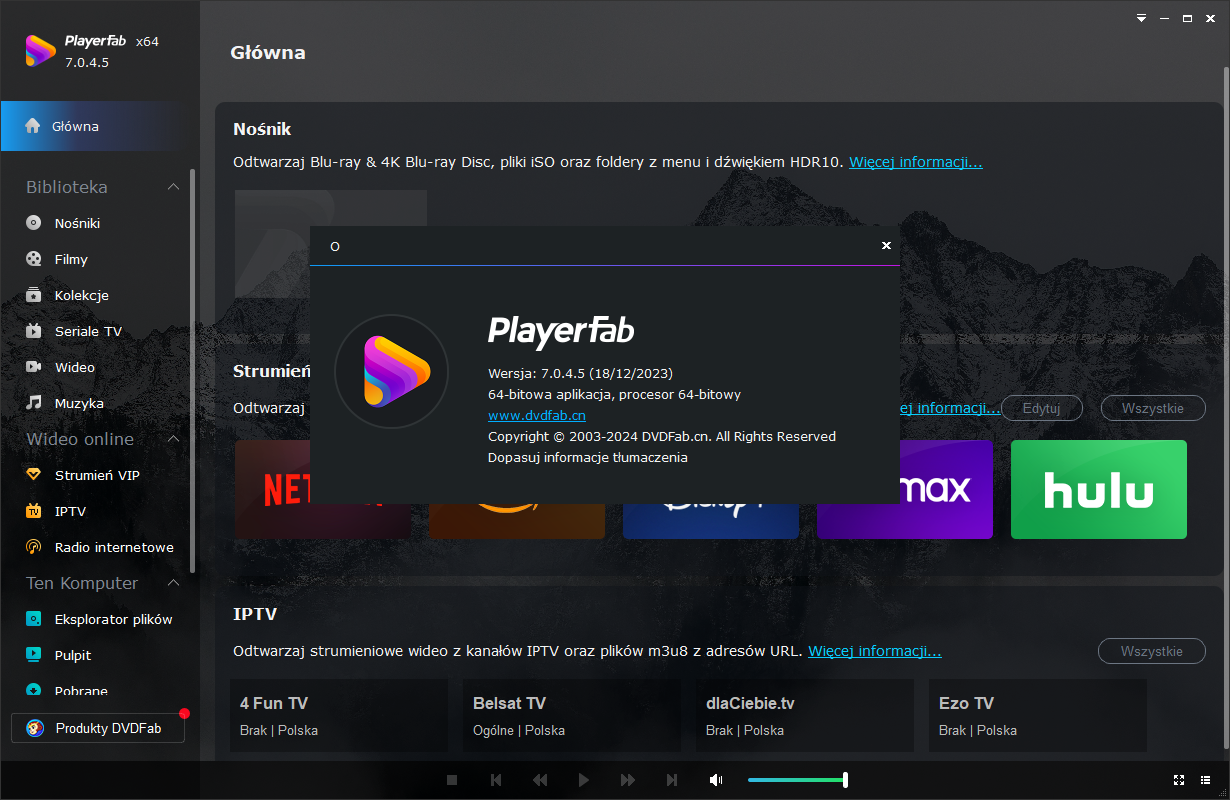Select dlaCiebie.tv channel card
This screenshot has height=800, width=1230.
(805, 716)
